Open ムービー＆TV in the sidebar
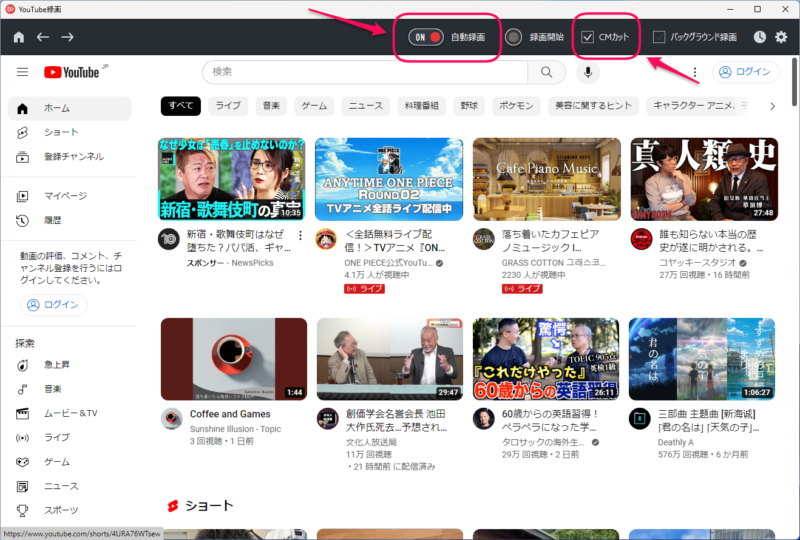The image size is (800, 540). click(70, 413)
